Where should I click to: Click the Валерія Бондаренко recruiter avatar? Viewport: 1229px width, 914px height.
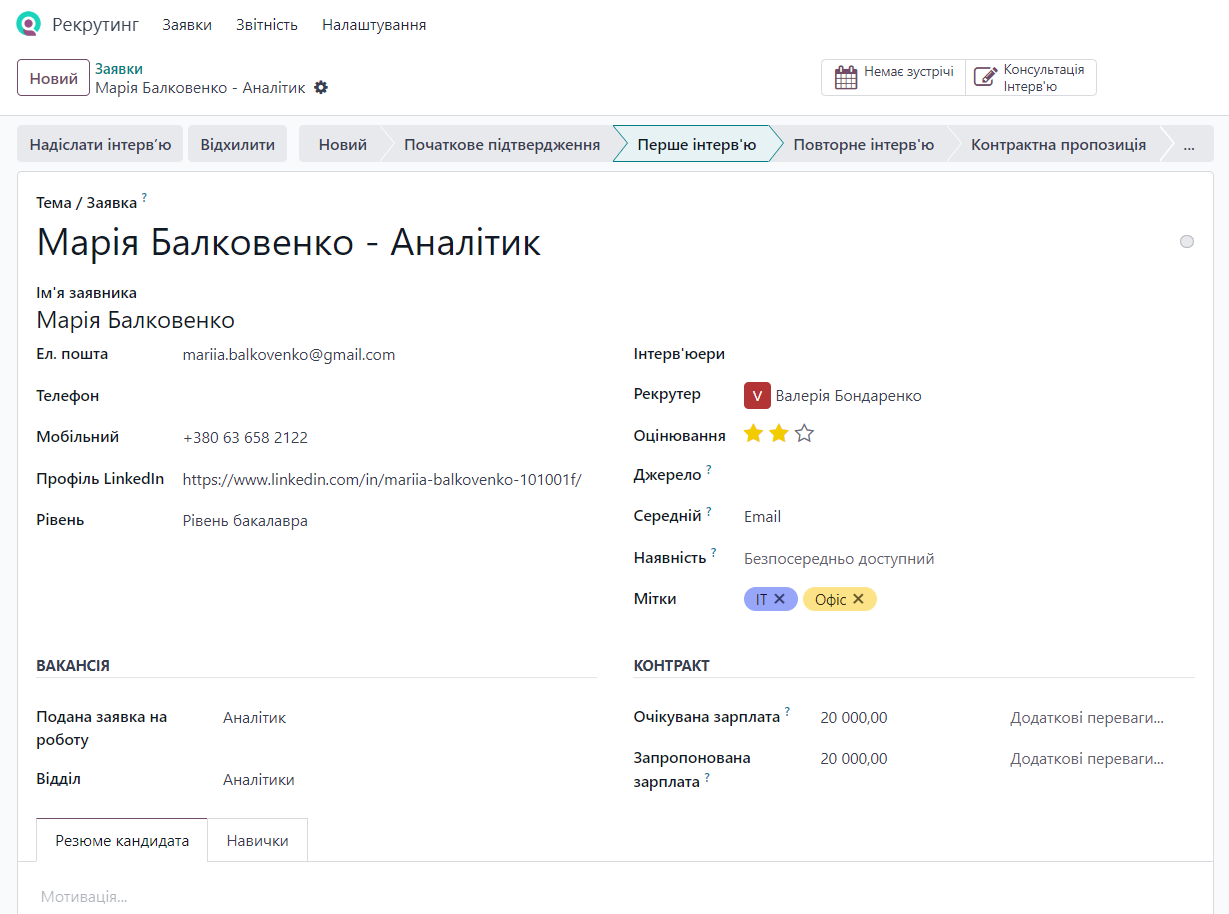tap(757, 396)
